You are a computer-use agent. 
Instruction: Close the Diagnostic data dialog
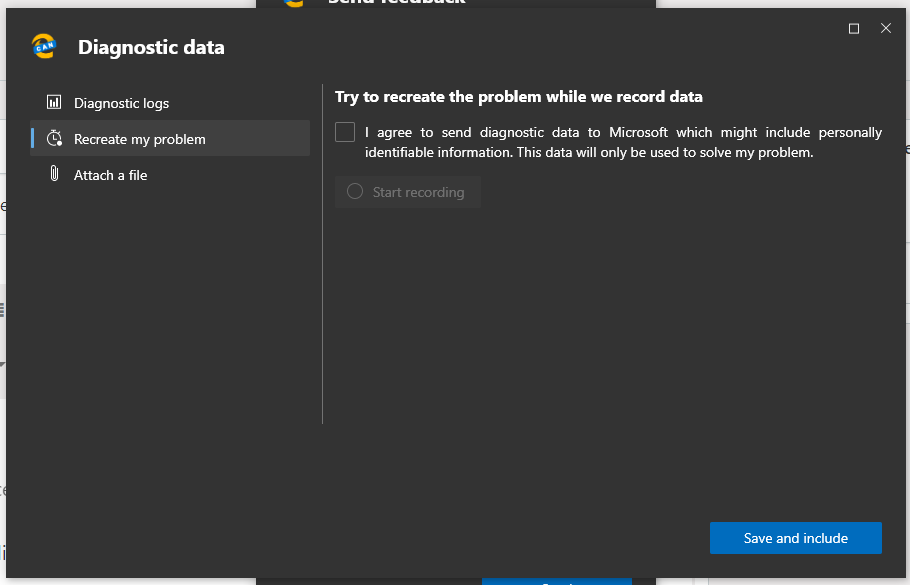coord(885,29)
